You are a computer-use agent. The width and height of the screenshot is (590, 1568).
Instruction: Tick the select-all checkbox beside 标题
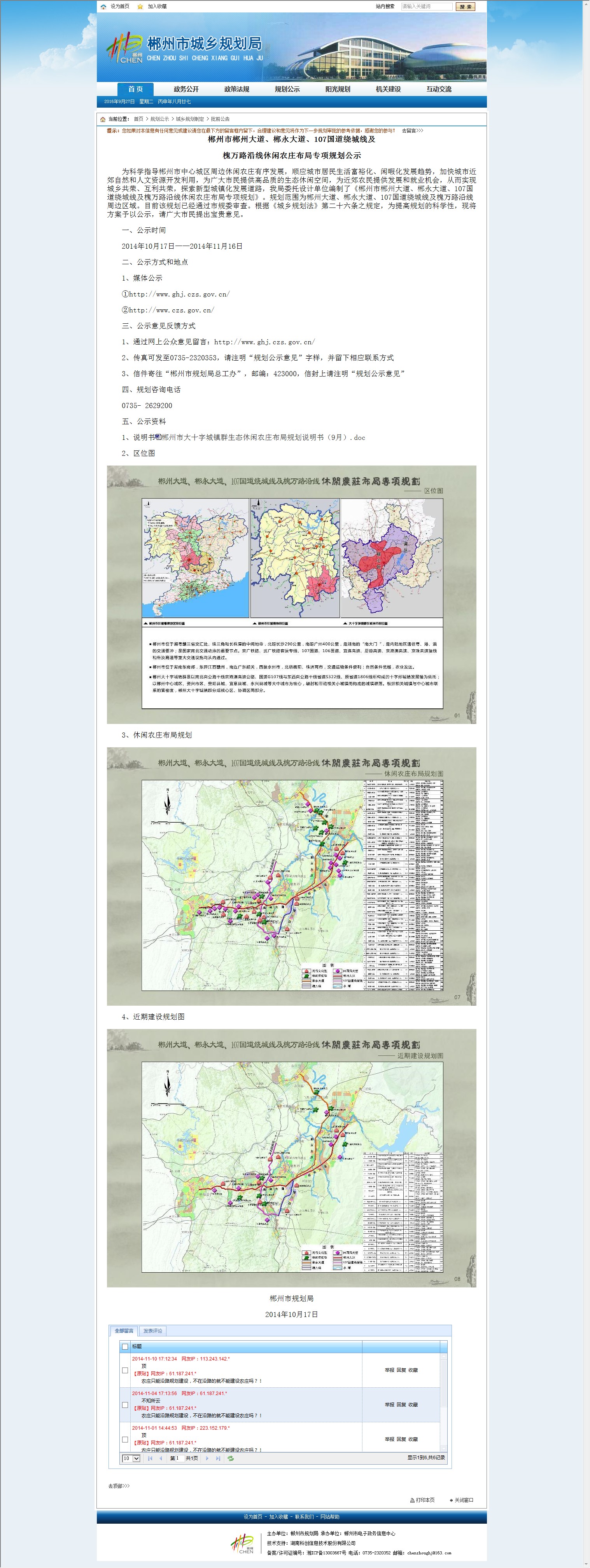126,1346
